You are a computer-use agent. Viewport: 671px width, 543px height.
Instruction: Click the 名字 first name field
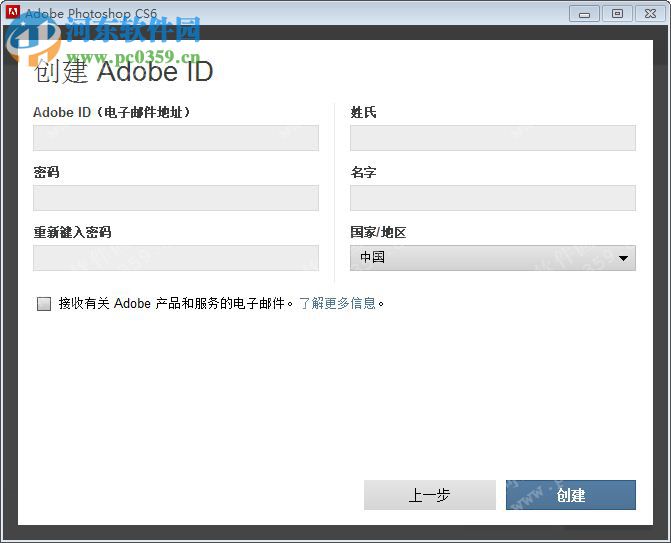(493, 198)
